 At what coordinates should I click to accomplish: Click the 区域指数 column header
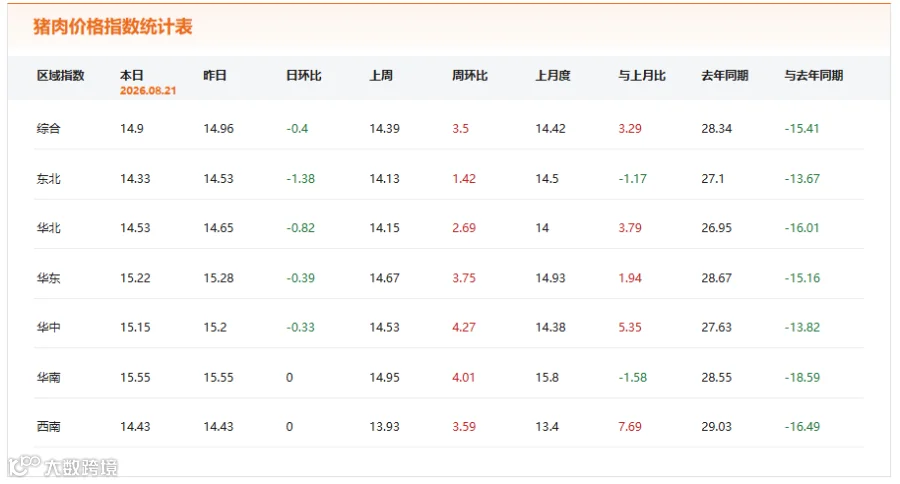point(60,75)
